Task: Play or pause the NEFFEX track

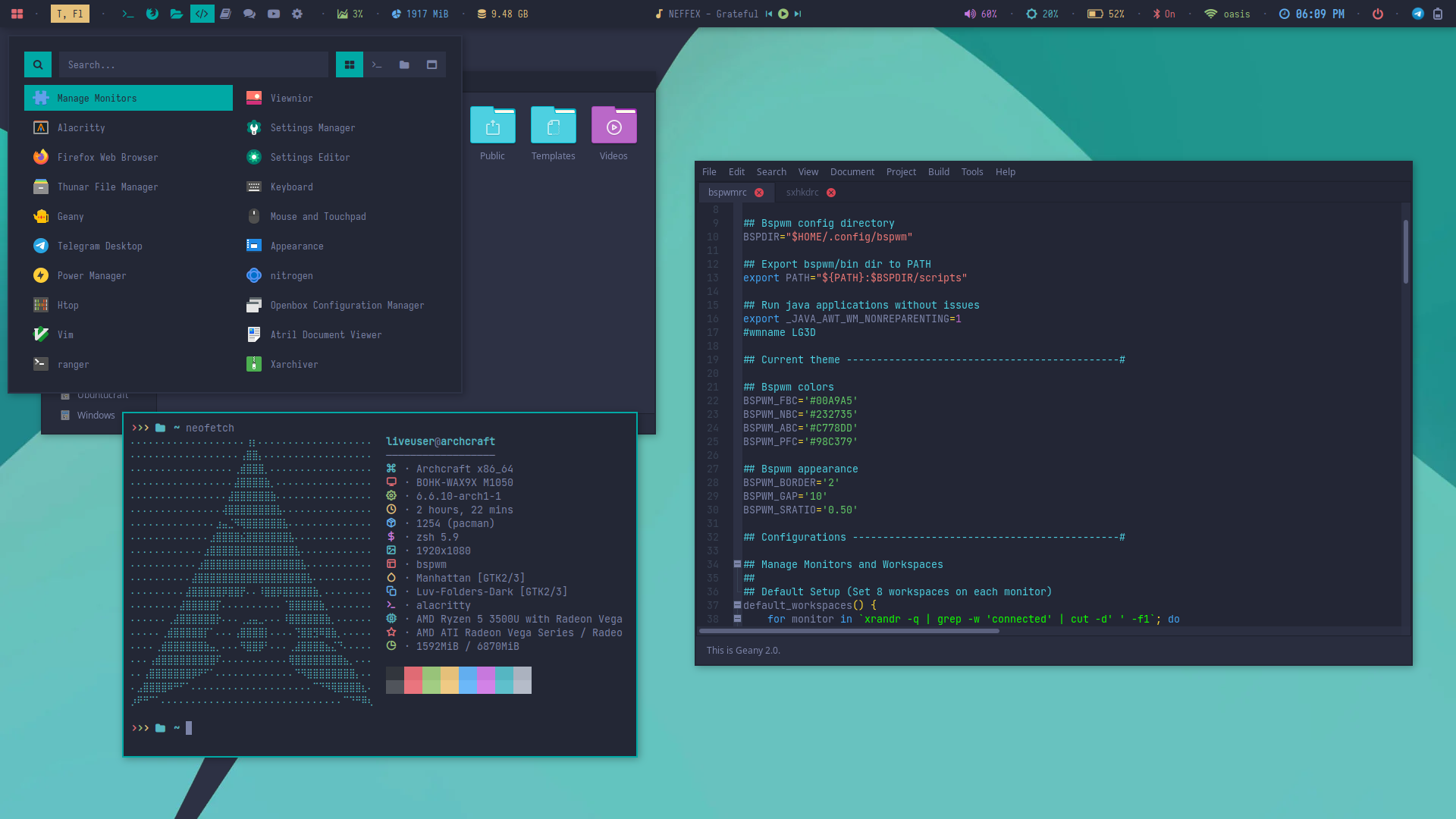Action: (x=783, y=14)
